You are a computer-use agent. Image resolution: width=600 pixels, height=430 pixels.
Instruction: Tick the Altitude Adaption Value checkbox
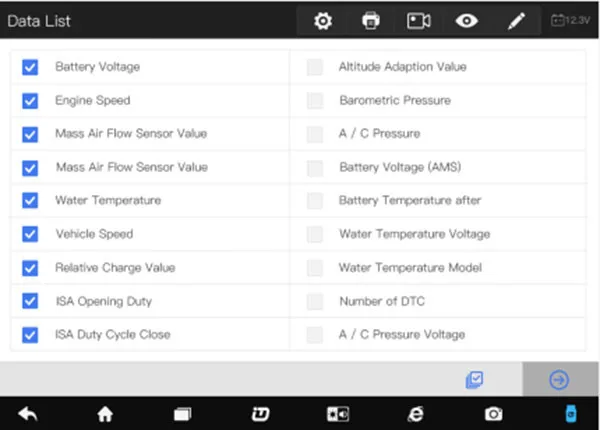click(315, 67)
